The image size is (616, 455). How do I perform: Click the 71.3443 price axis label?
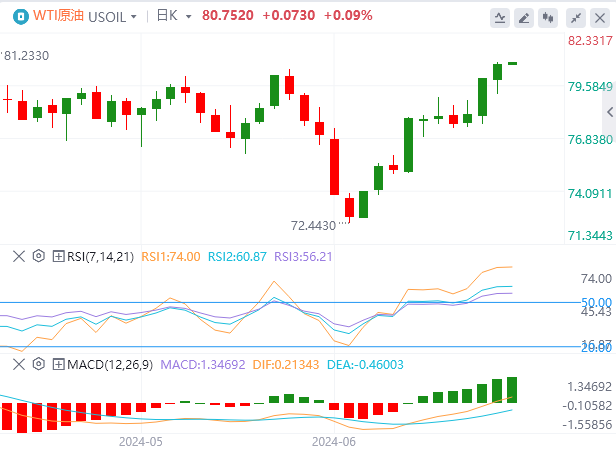(590, 235)
